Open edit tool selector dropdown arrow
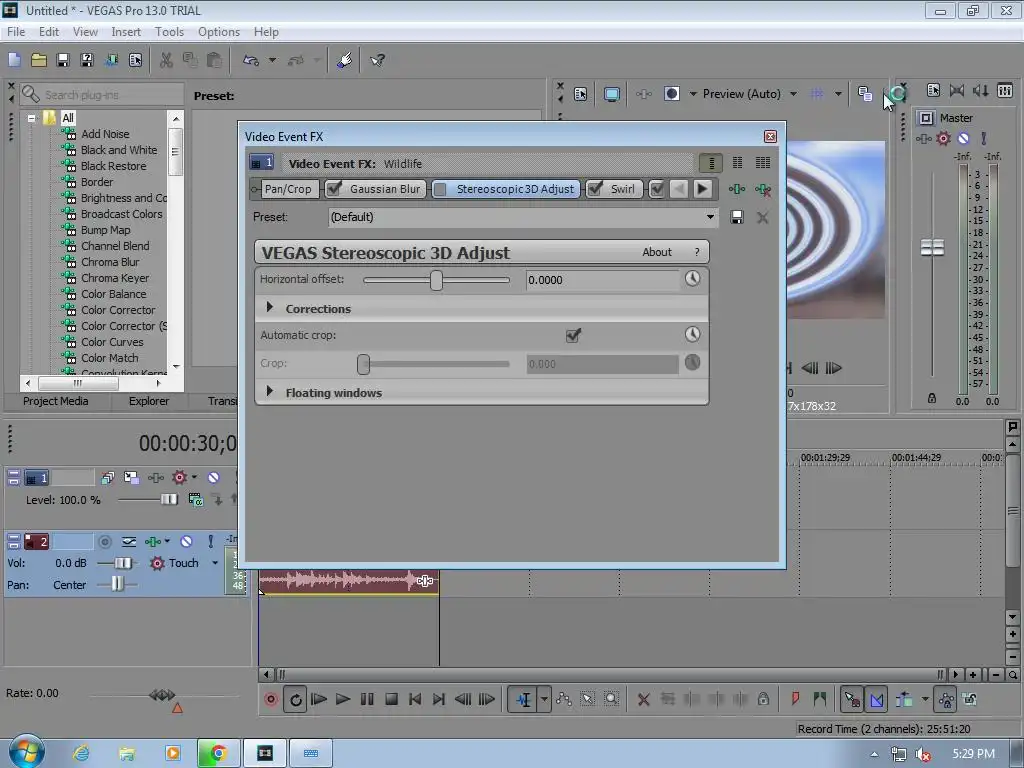 coord(543,699)
